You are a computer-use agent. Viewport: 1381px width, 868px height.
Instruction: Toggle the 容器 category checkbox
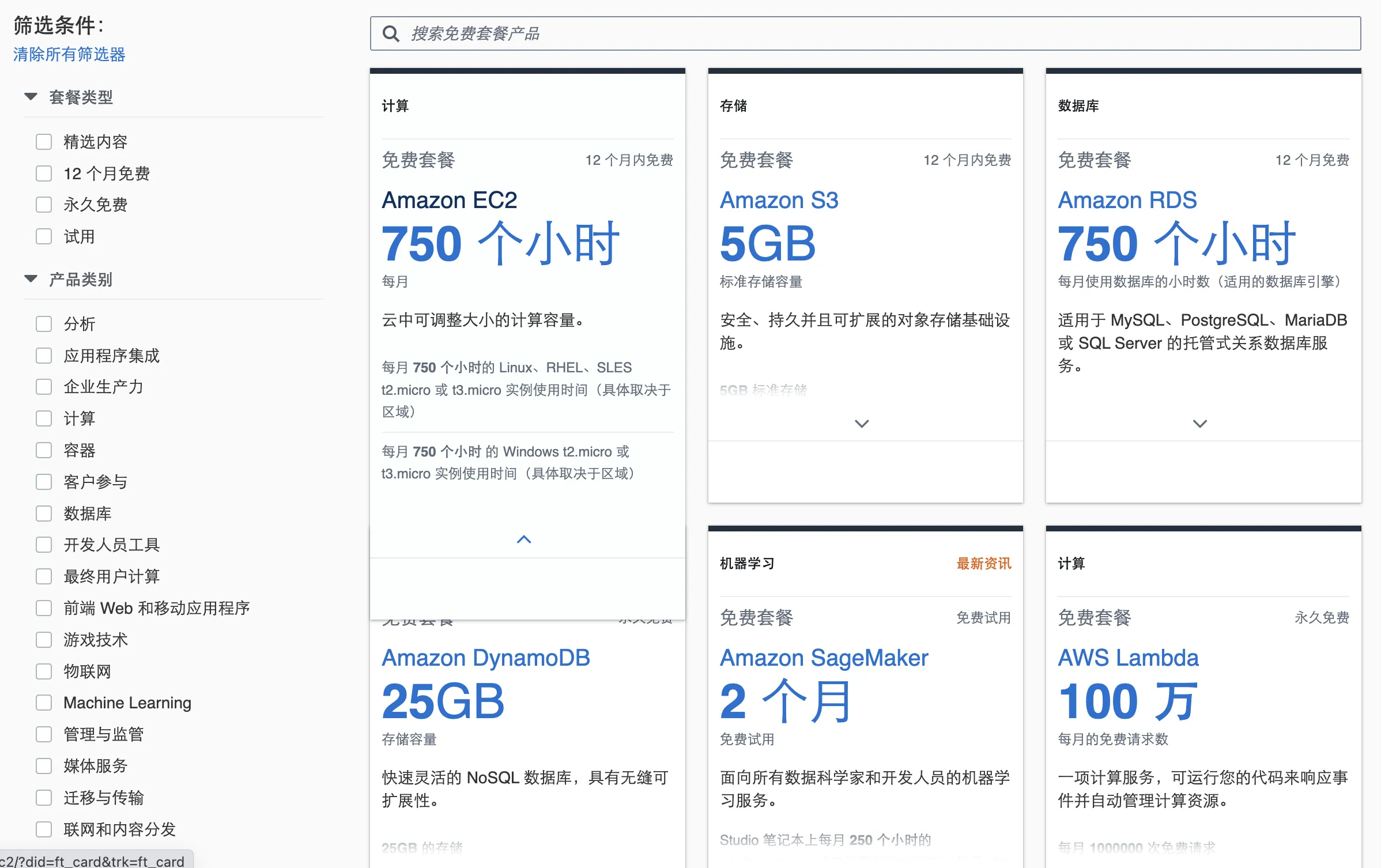pos(44,450)
